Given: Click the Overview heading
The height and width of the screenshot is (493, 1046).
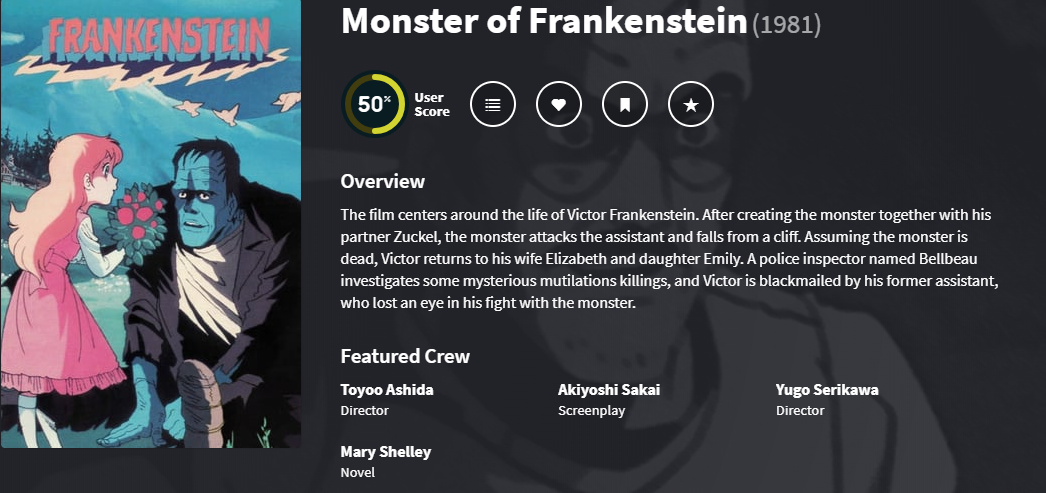Looking at the screenshot, I should point(383,181).
